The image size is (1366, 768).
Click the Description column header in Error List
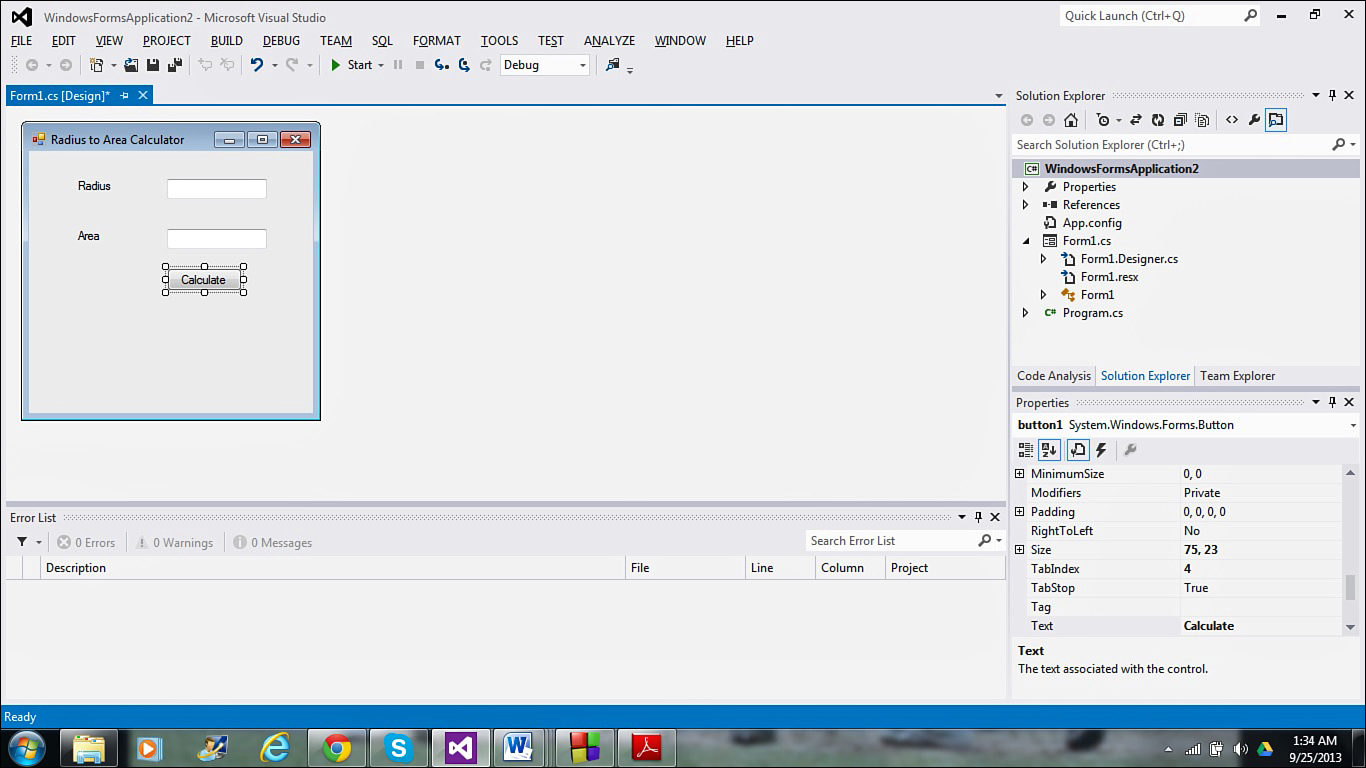(333, 568)
